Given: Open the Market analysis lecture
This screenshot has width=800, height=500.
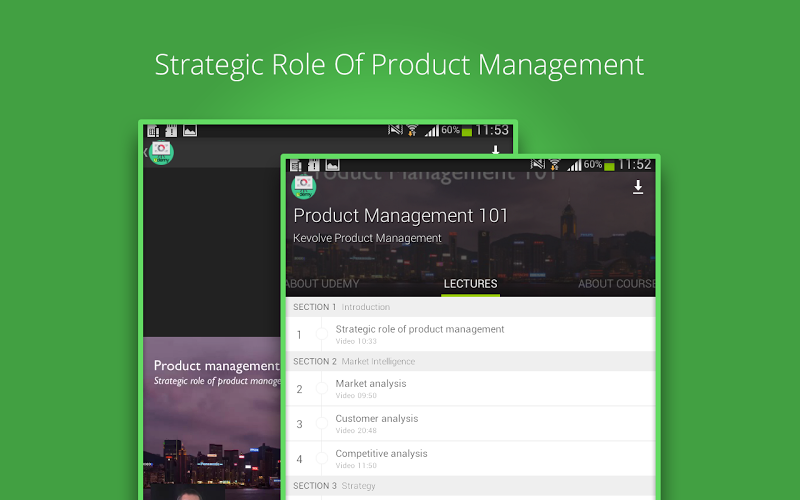Looking at the screenshot, I should (x=470, y=389).
